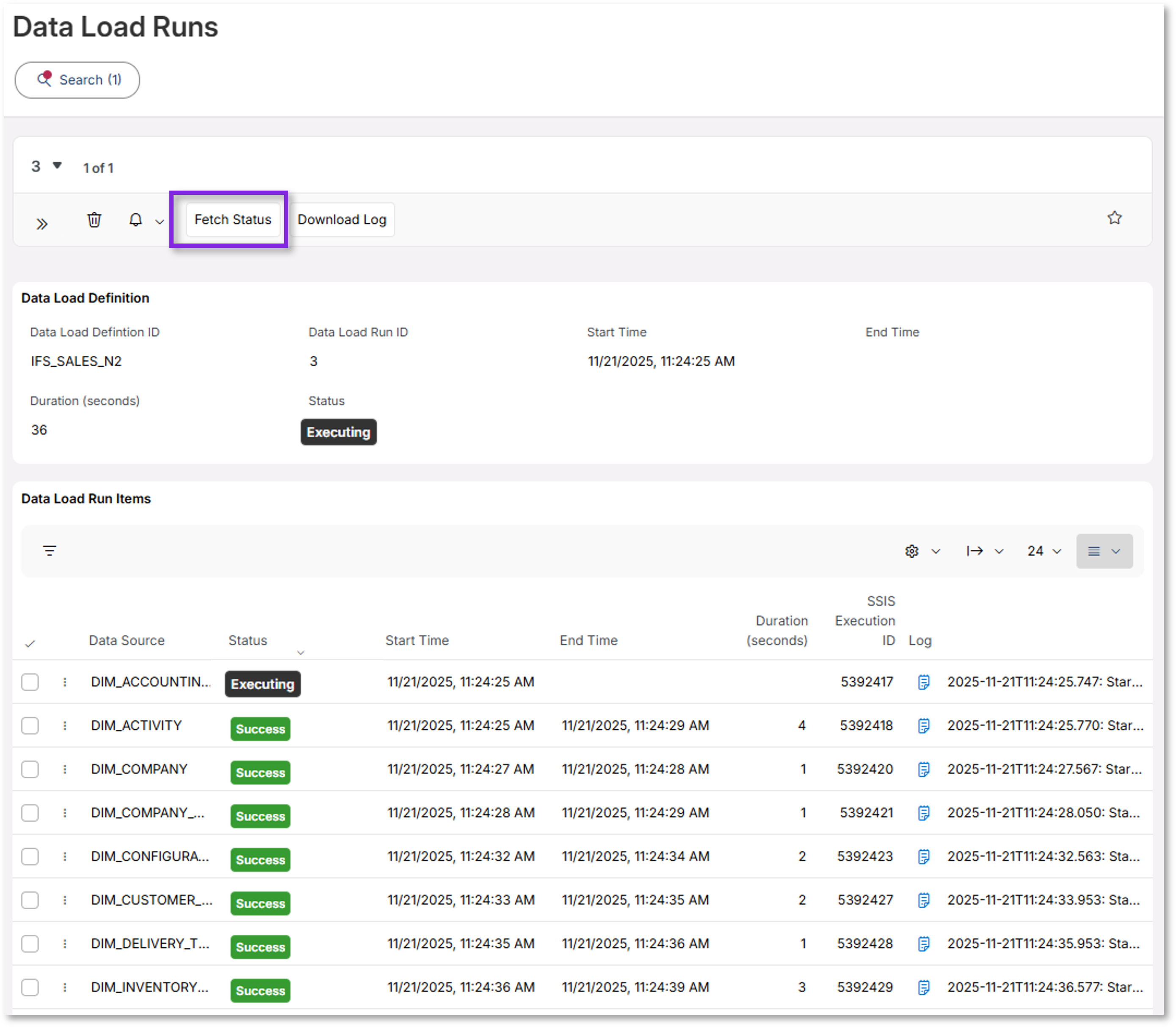
Task: Click SSIS Execution ID 5392429
Action: point(864,987)
